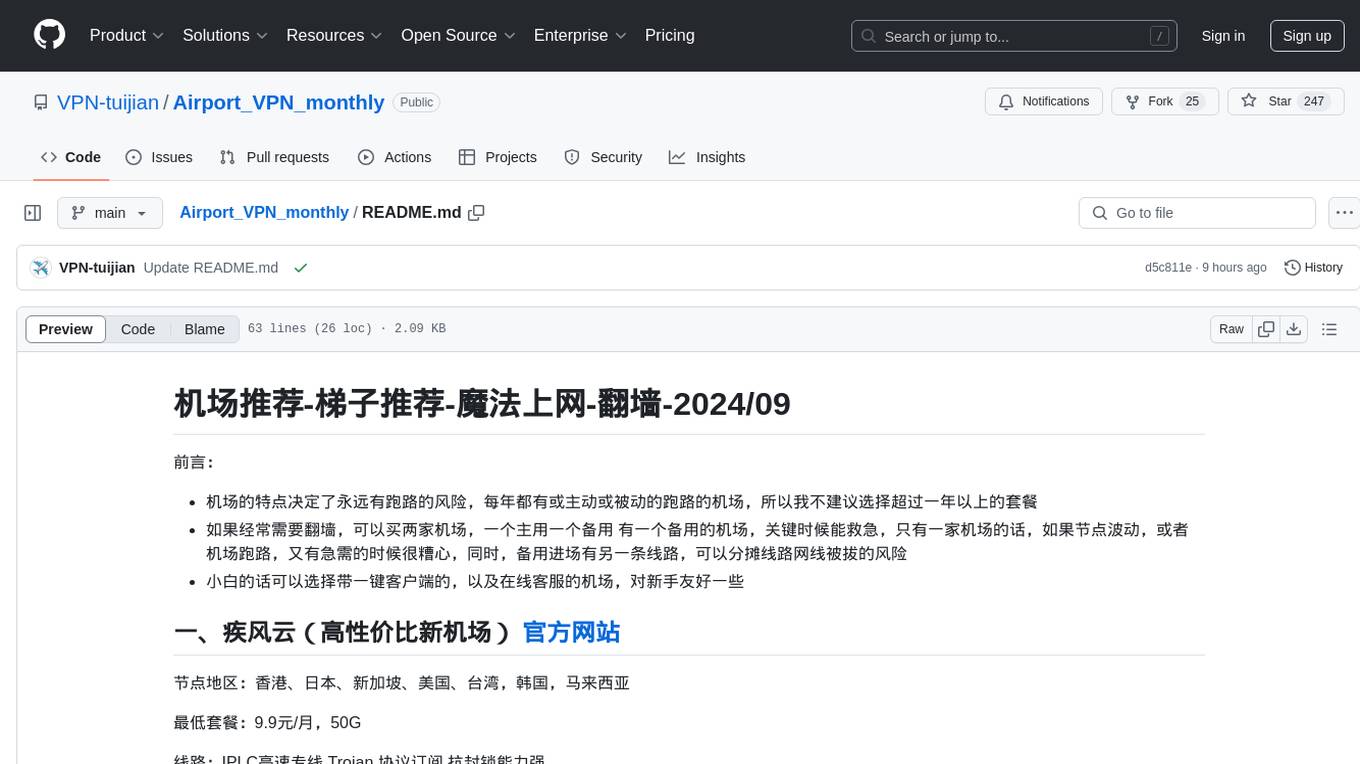Expand the Enterprise menu
Viewport: 1360px width, 764px height.
tap(580, 35)
